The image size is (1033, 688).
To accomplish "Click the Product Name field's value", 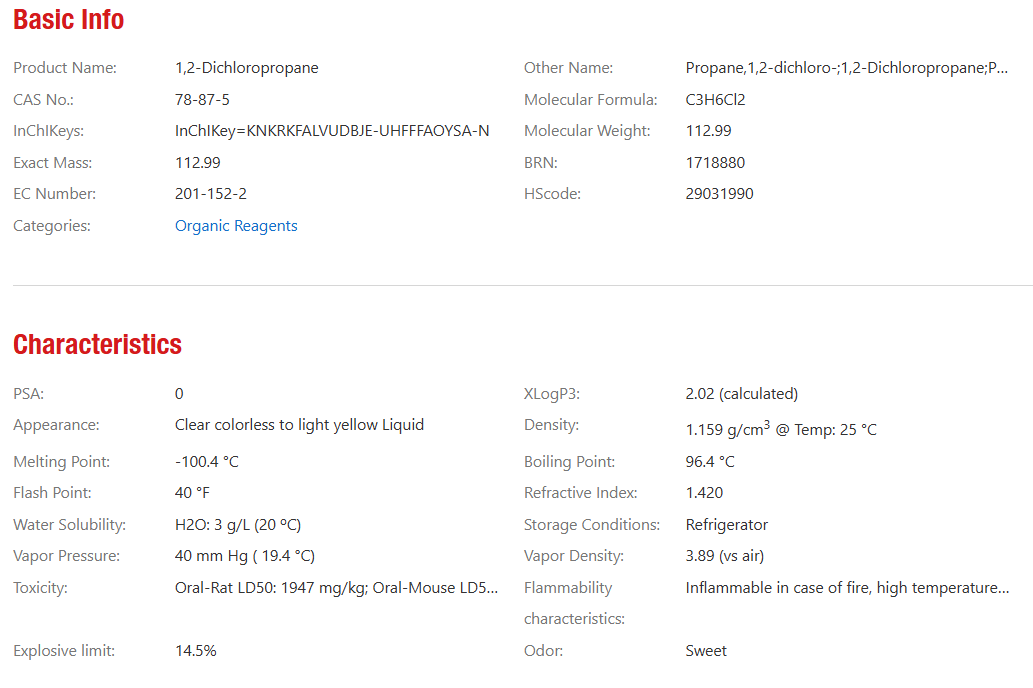I will (246, 68).
